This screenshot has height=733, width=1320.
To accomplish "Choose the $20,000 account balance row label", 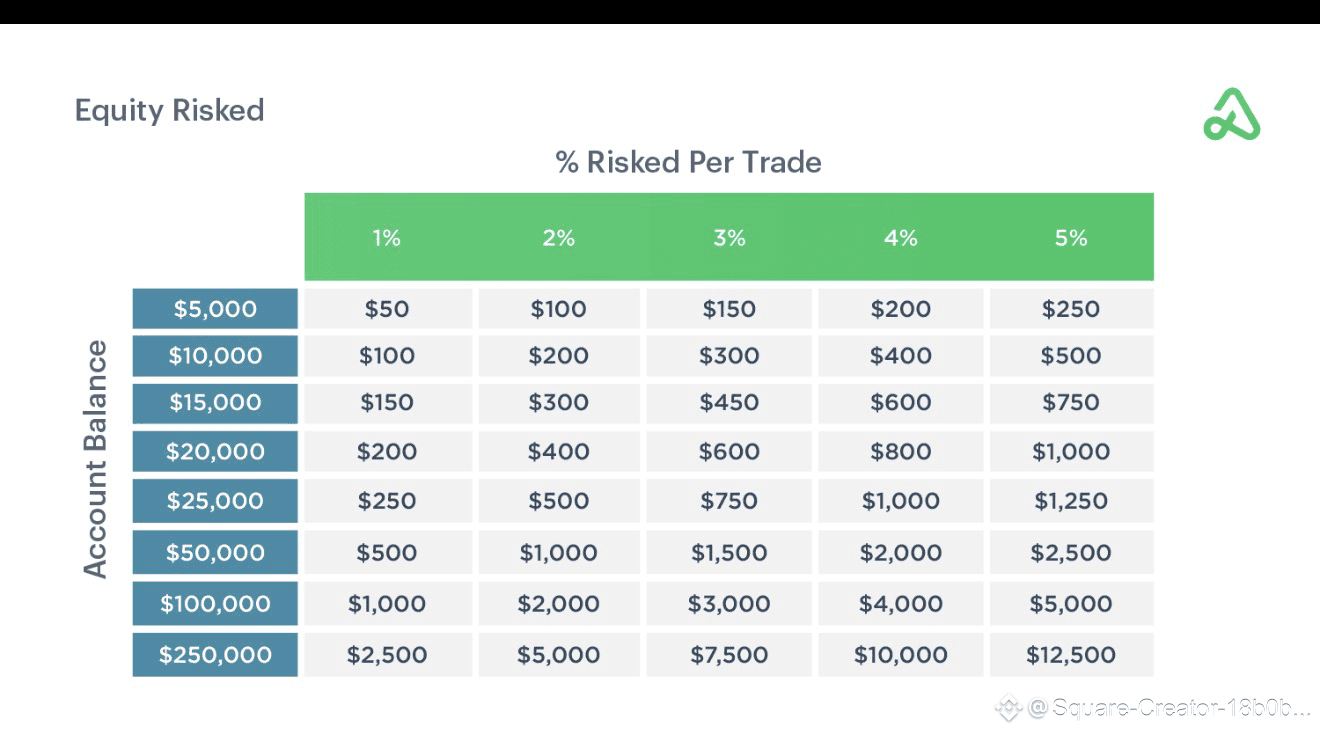I will coord(215,452).
